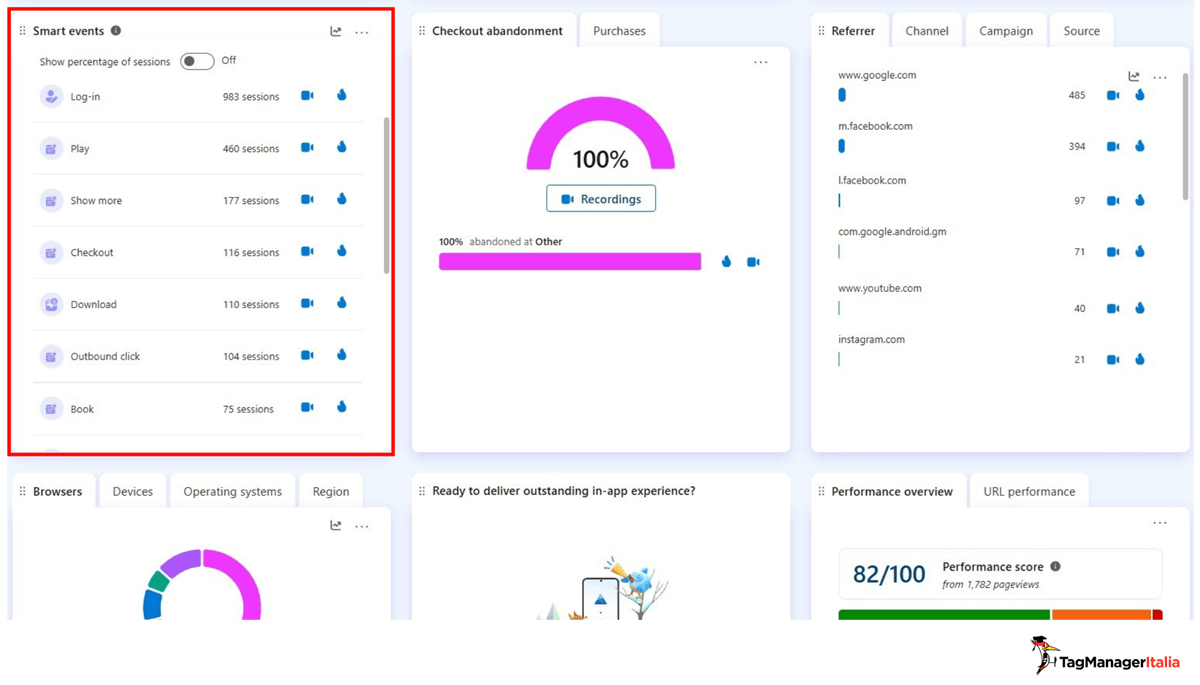Click the heatmap icon for instagram.com
Viewport: 1200px width, 685px height.
[x=1140, y=359]
